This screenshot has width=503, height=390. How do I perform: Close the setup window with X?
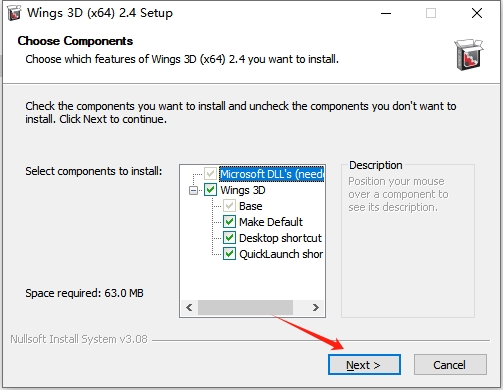(x=477, y=13)
